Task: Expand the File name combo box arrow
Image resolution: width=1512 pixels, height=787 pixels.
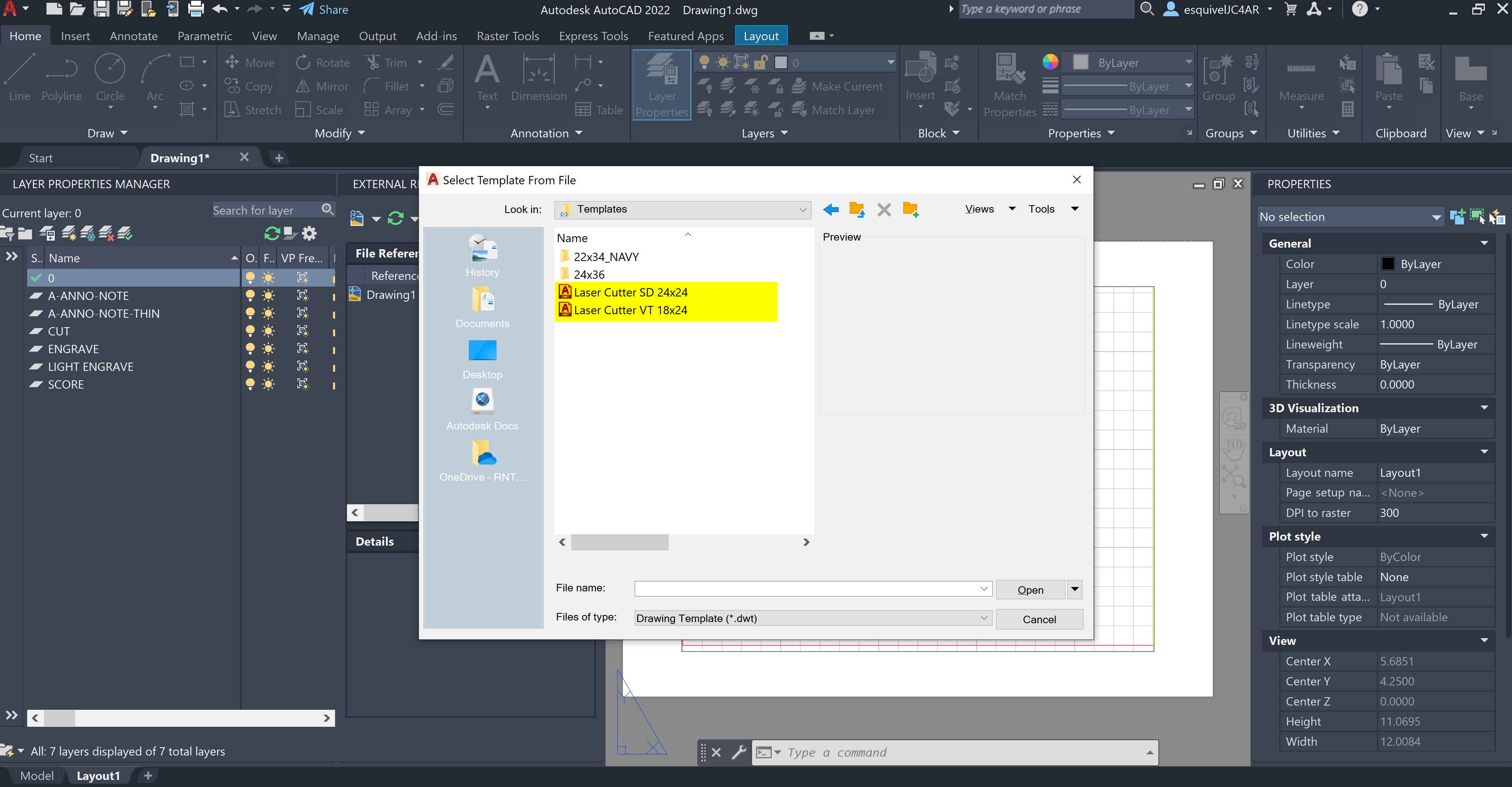Action: click(x=984, y=589)
